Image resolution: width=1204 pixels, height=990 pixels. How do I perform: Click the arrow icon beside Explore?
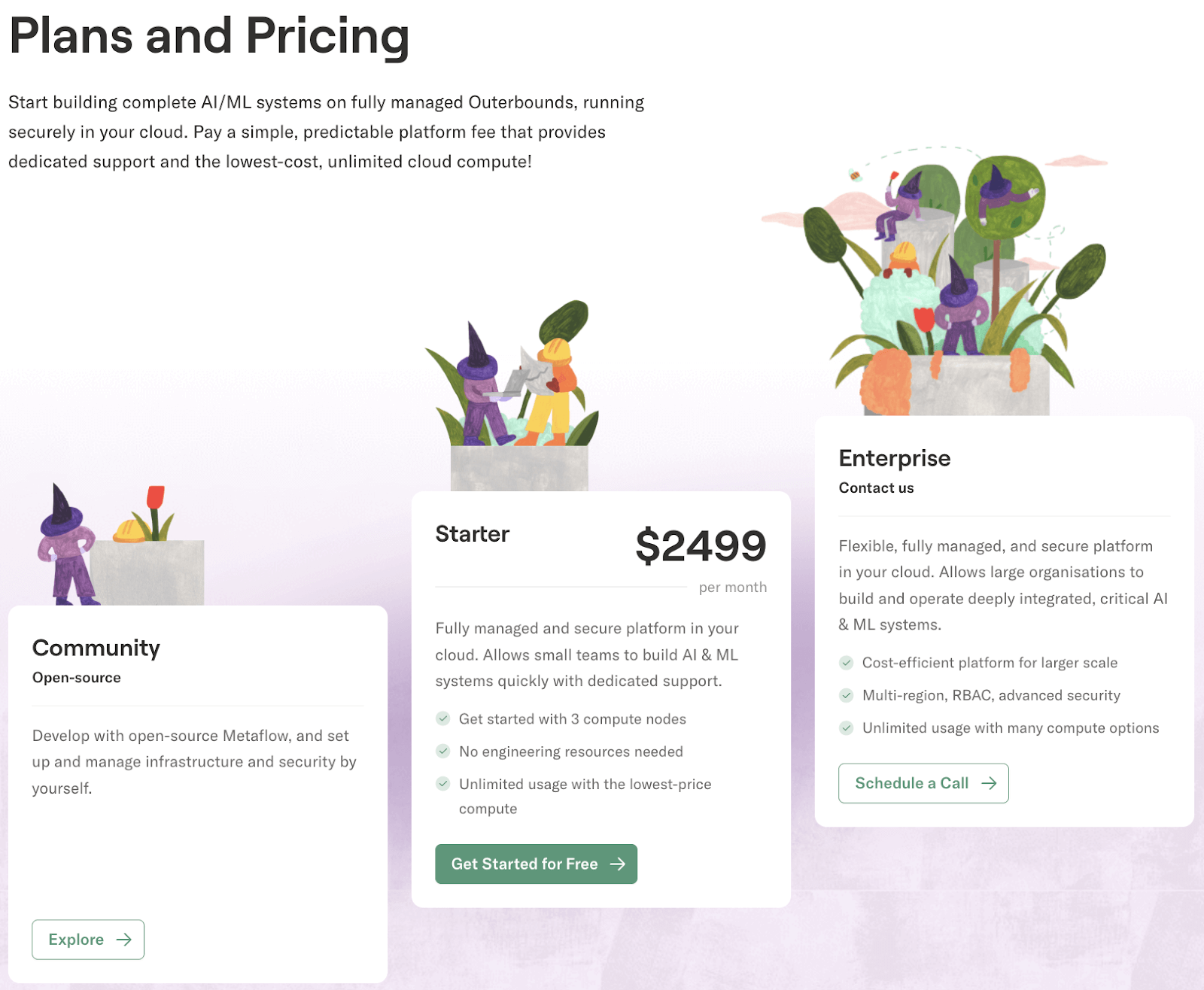[x=124, y=940]
